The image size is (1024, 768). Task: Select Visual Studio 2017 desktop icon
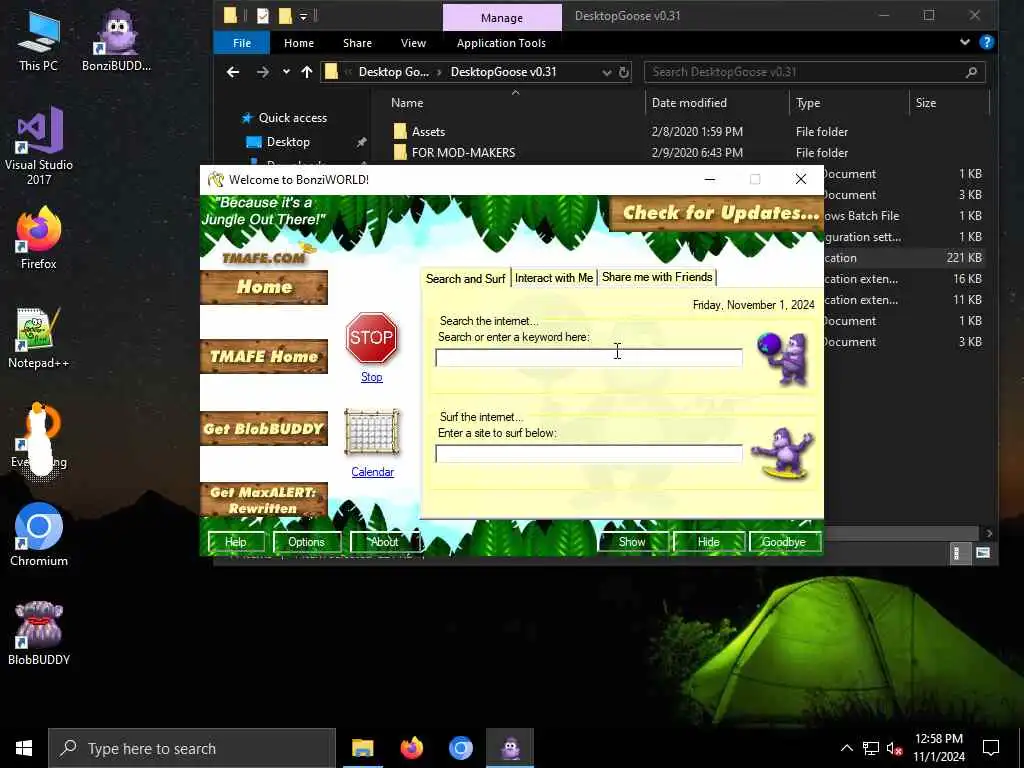coord(39,146)
